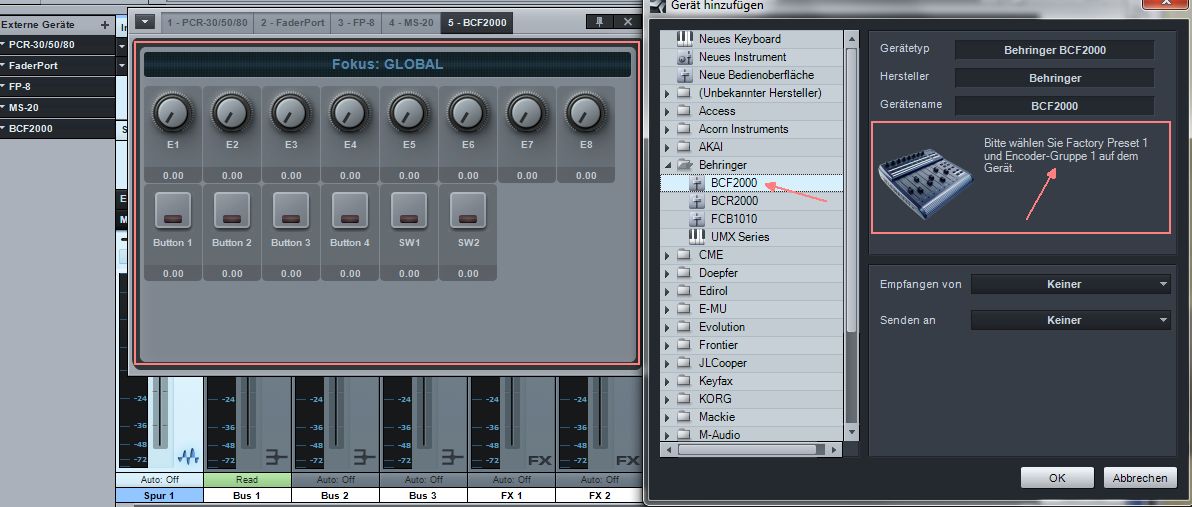This screenshot has width=1192, height=507.
Task: Expand FP-8 in Externe Geräte
Action: 4,87
